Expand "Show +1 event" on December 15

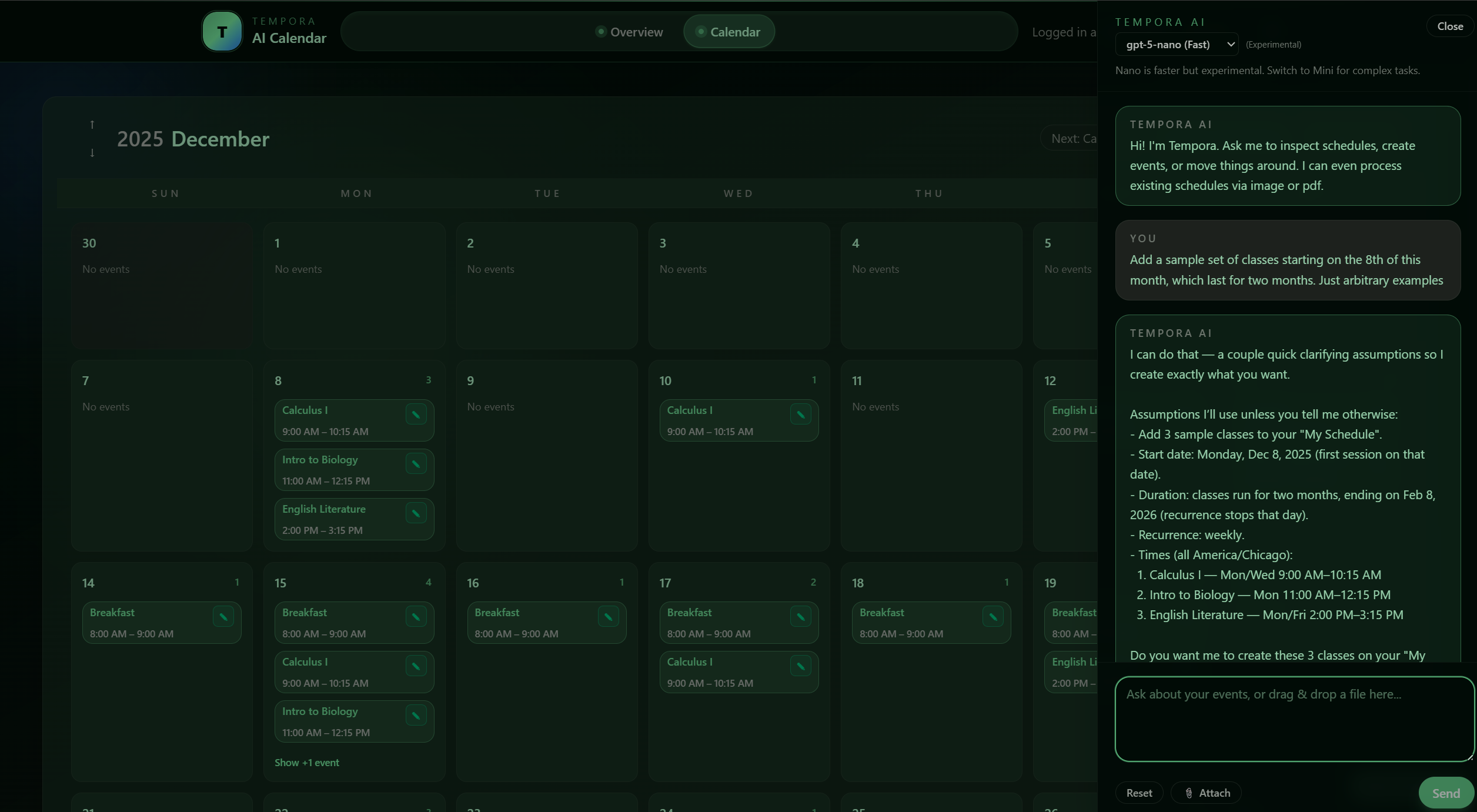click(306, 762)
